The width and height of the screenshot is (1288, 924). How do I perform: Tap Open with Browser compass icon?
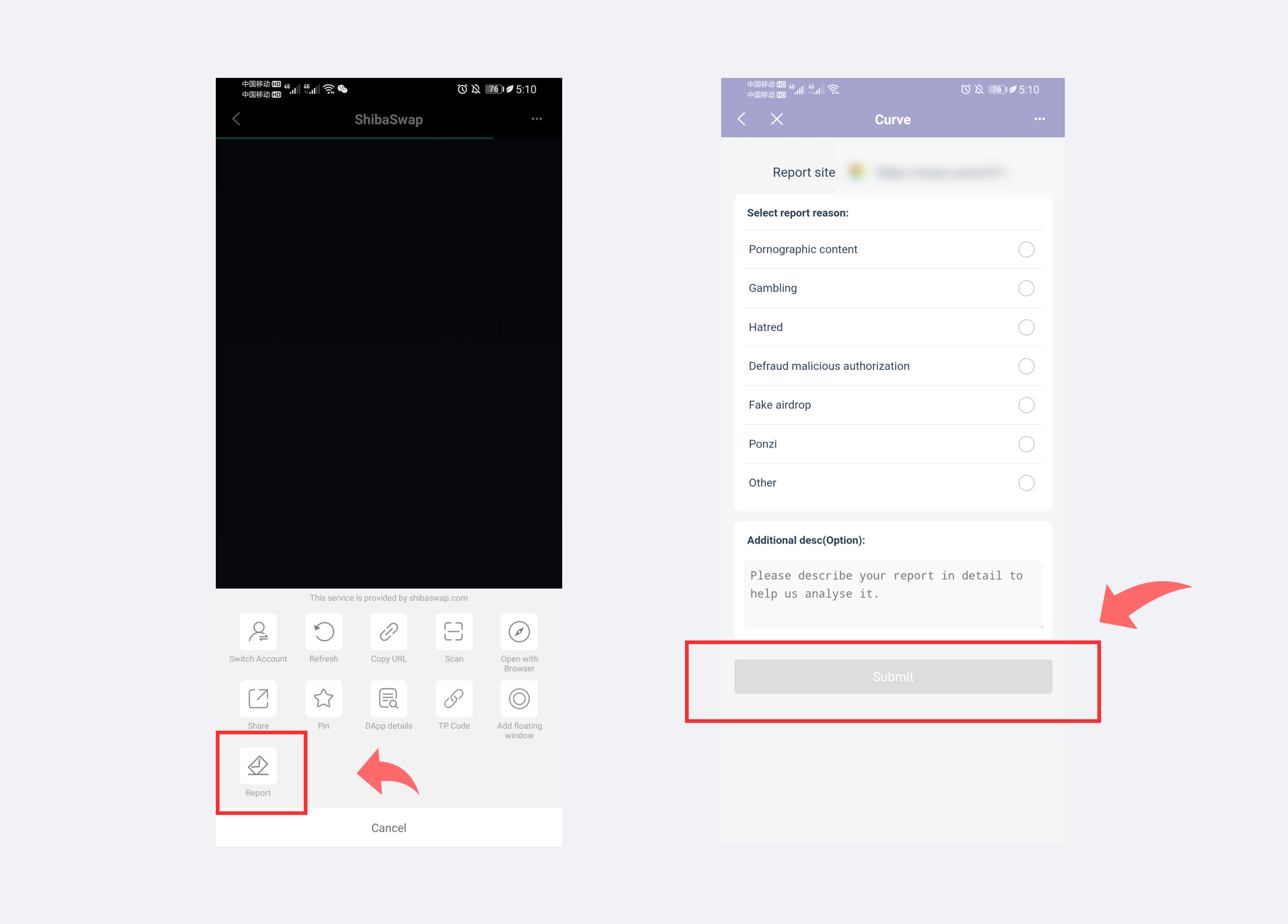pos(519,632)
